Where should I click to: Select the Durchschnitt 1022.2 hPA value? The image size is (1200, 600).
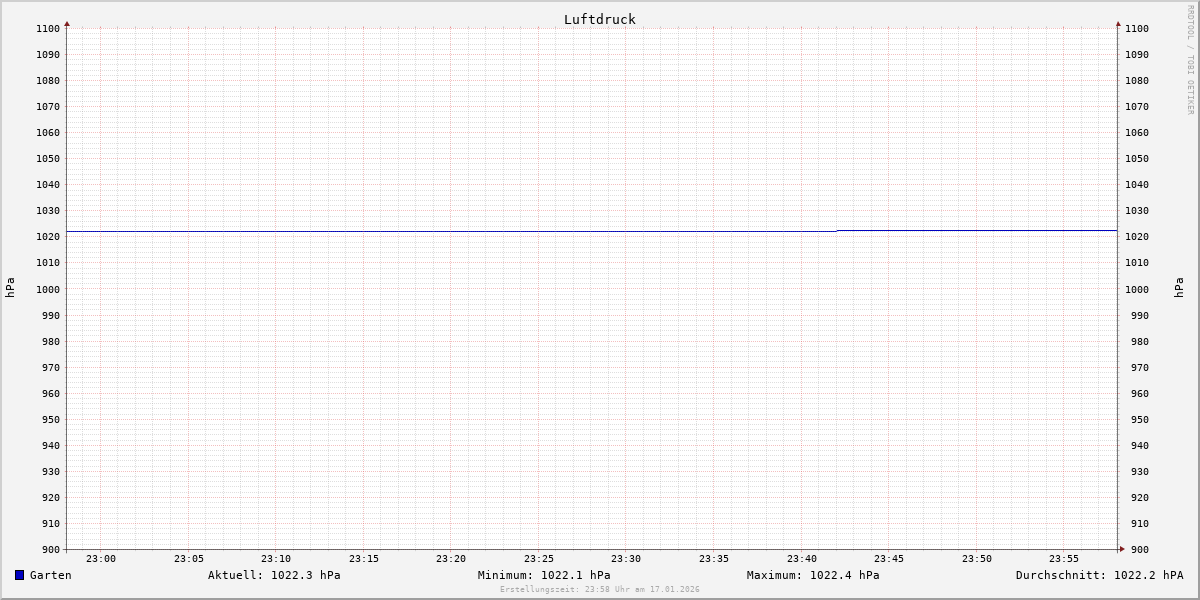click(1099, 575)
